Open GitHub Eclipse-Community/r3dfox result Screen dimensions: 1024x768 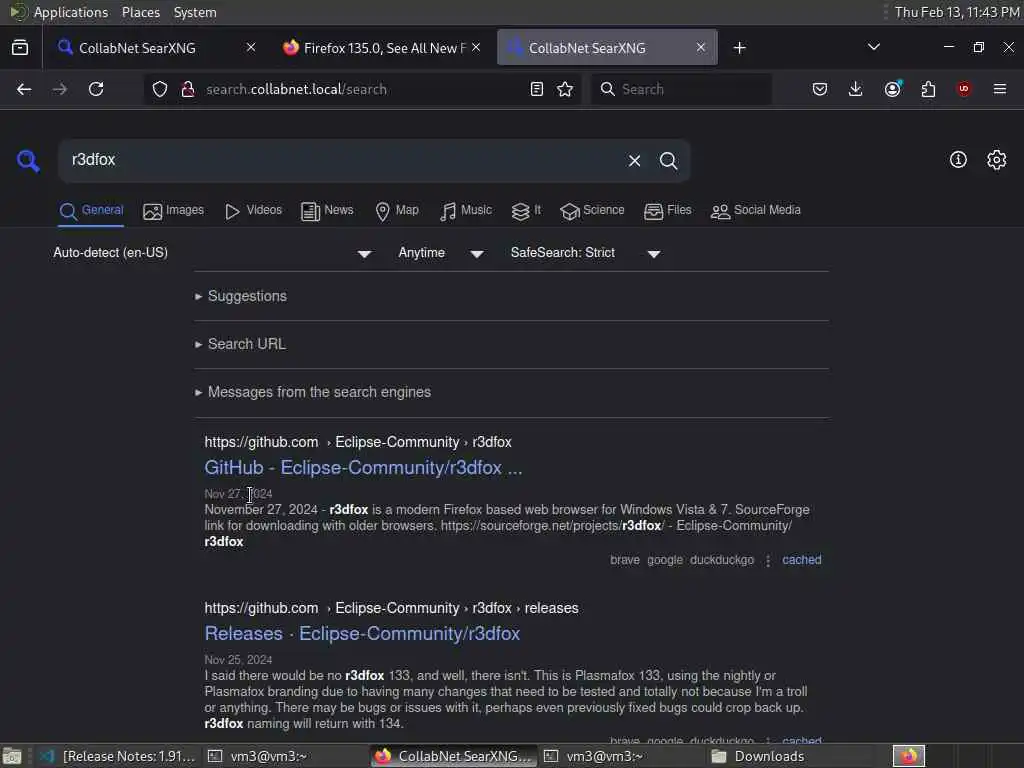click(x=363, y=468)
